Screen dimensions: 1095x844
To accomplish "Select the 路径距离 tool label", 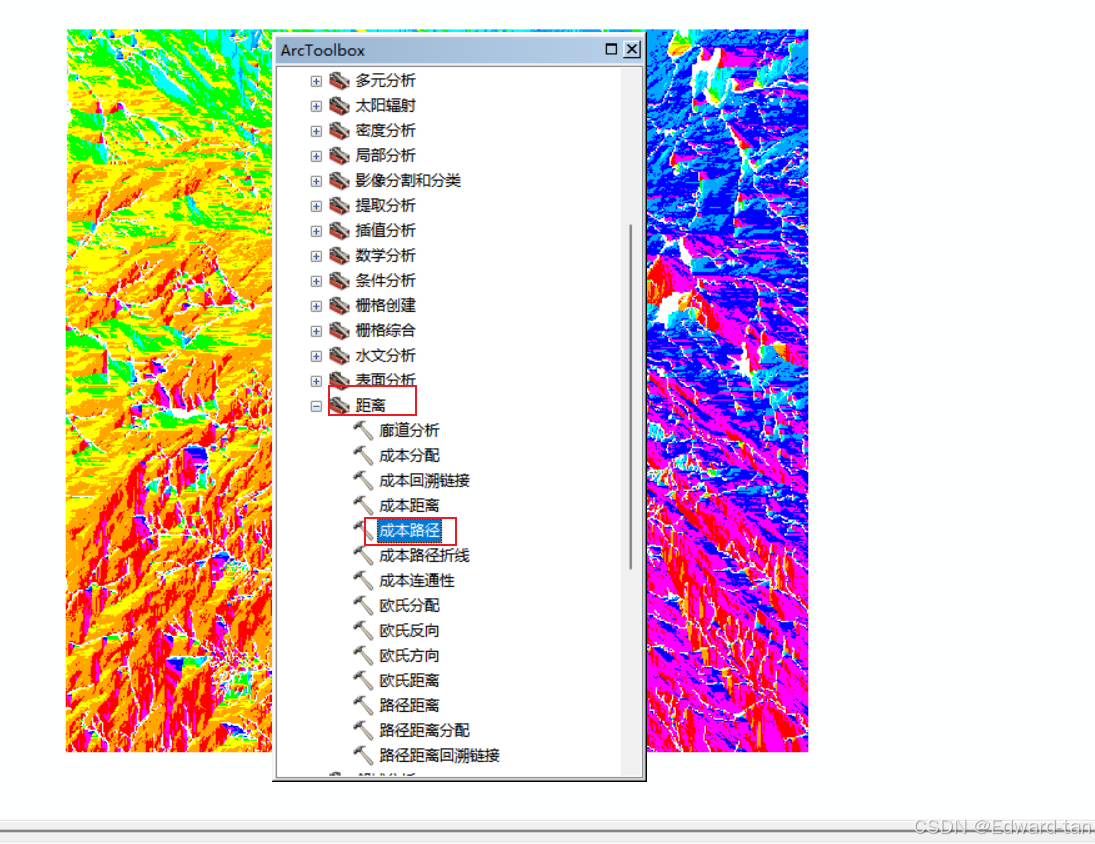I will [x=409, y=706].
